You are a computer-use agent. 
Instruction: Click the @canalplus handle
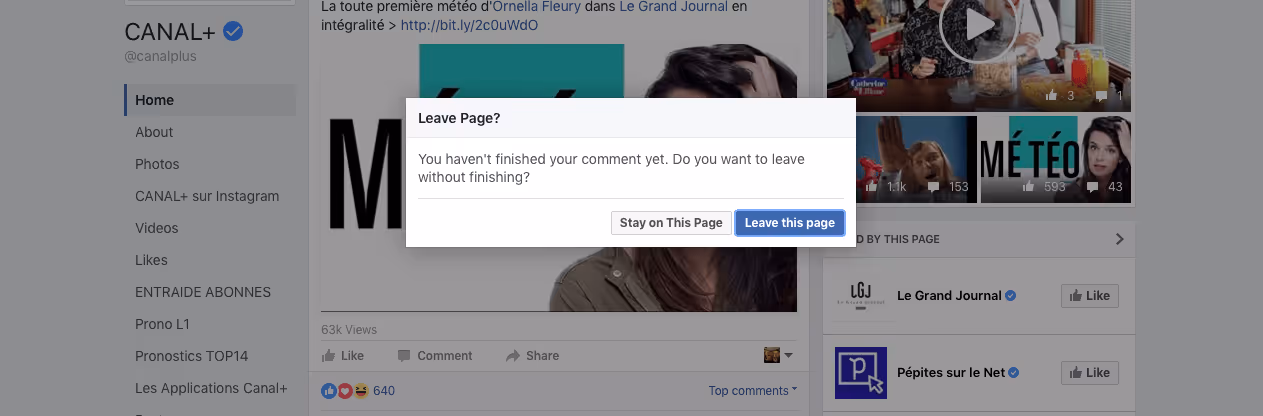(160, 56)
